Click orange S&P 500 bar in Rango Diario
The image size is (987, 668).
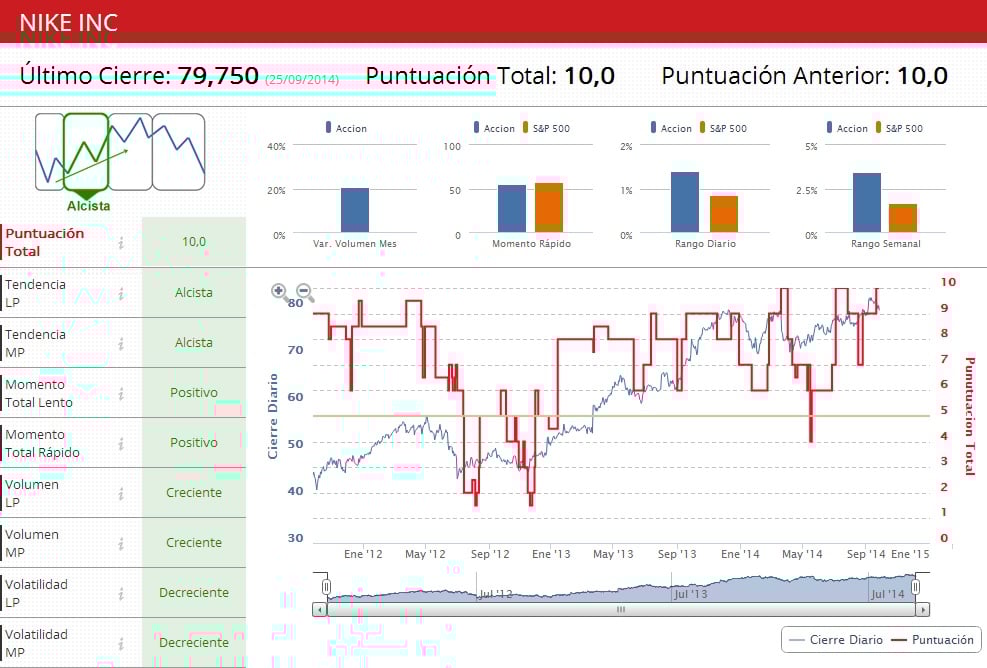tap(724, 214)
